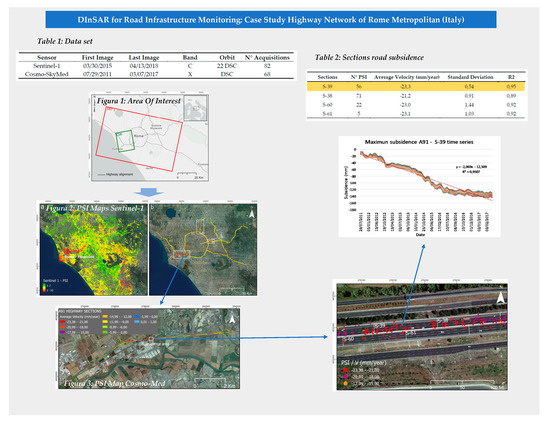This screenshot has width=550, height=423.
Task: Click the north arrow on Figura 3 Cosmo-Med map
Action: click(x=232, y=319)
